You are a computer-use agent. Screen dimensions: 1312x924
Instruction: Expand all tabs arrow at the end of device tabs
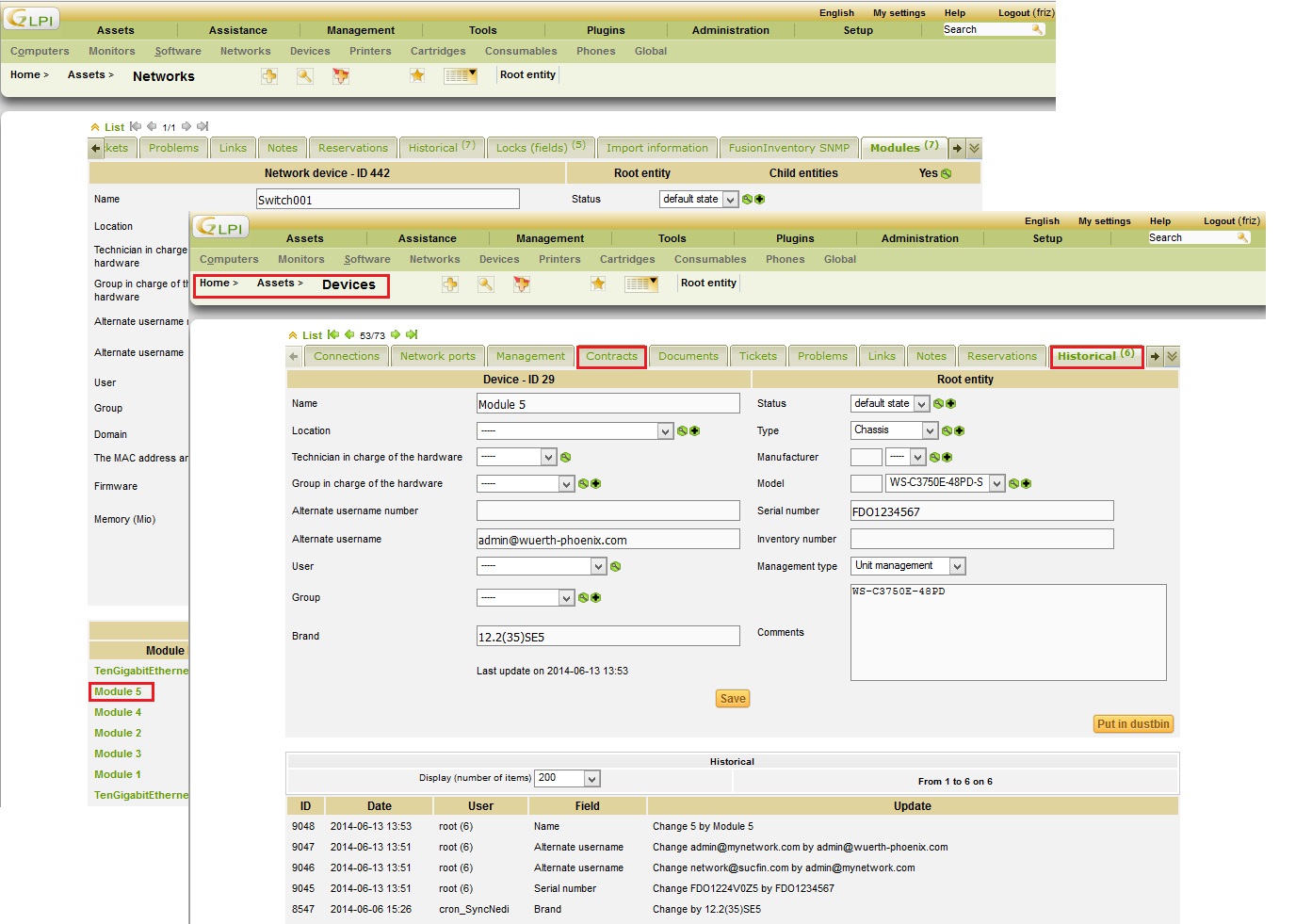pyautogui.click(x=1172, y=356)
